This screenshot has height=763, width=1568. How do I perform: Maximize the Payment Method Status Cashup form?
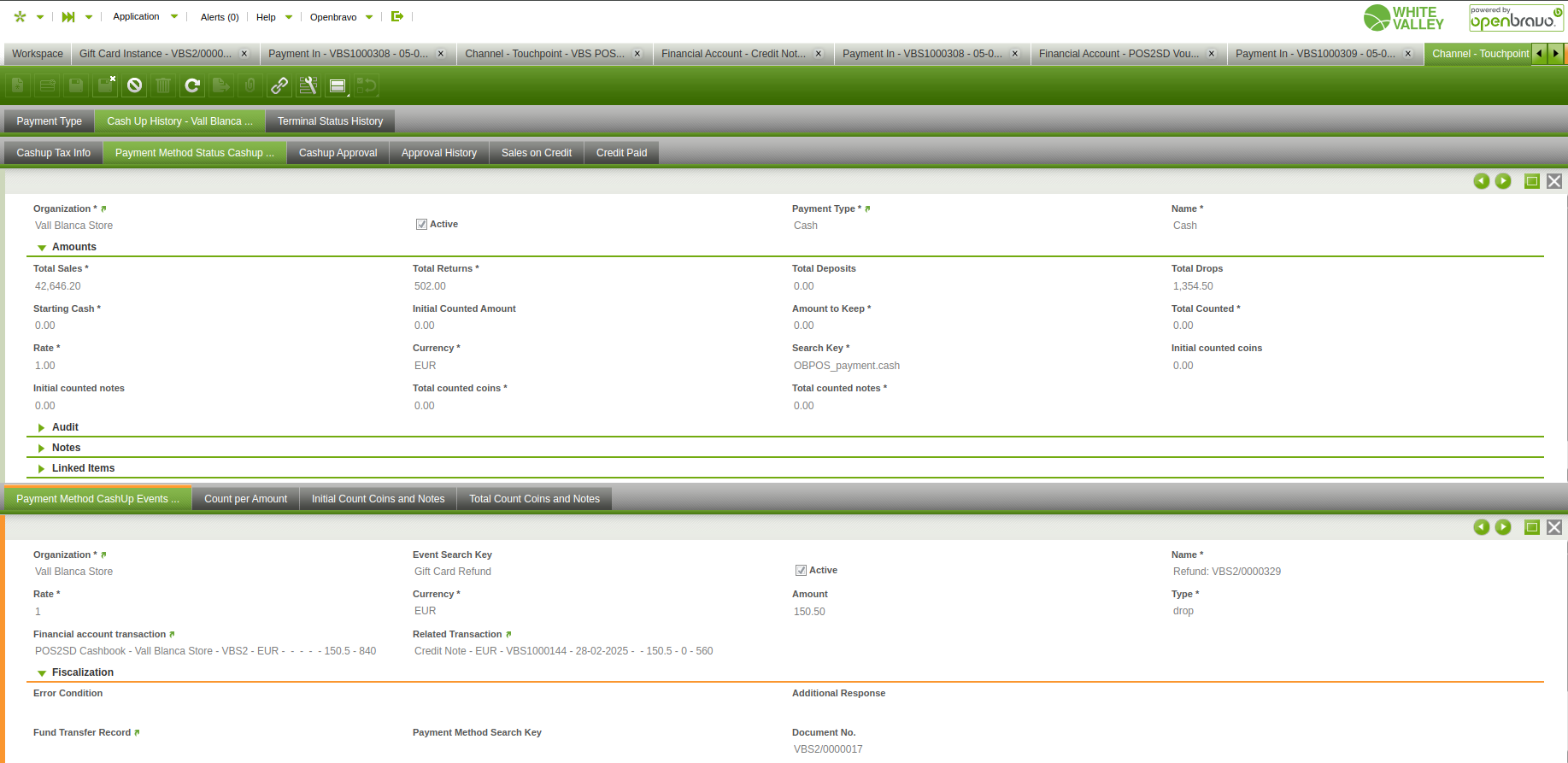tap(1532, 181)
